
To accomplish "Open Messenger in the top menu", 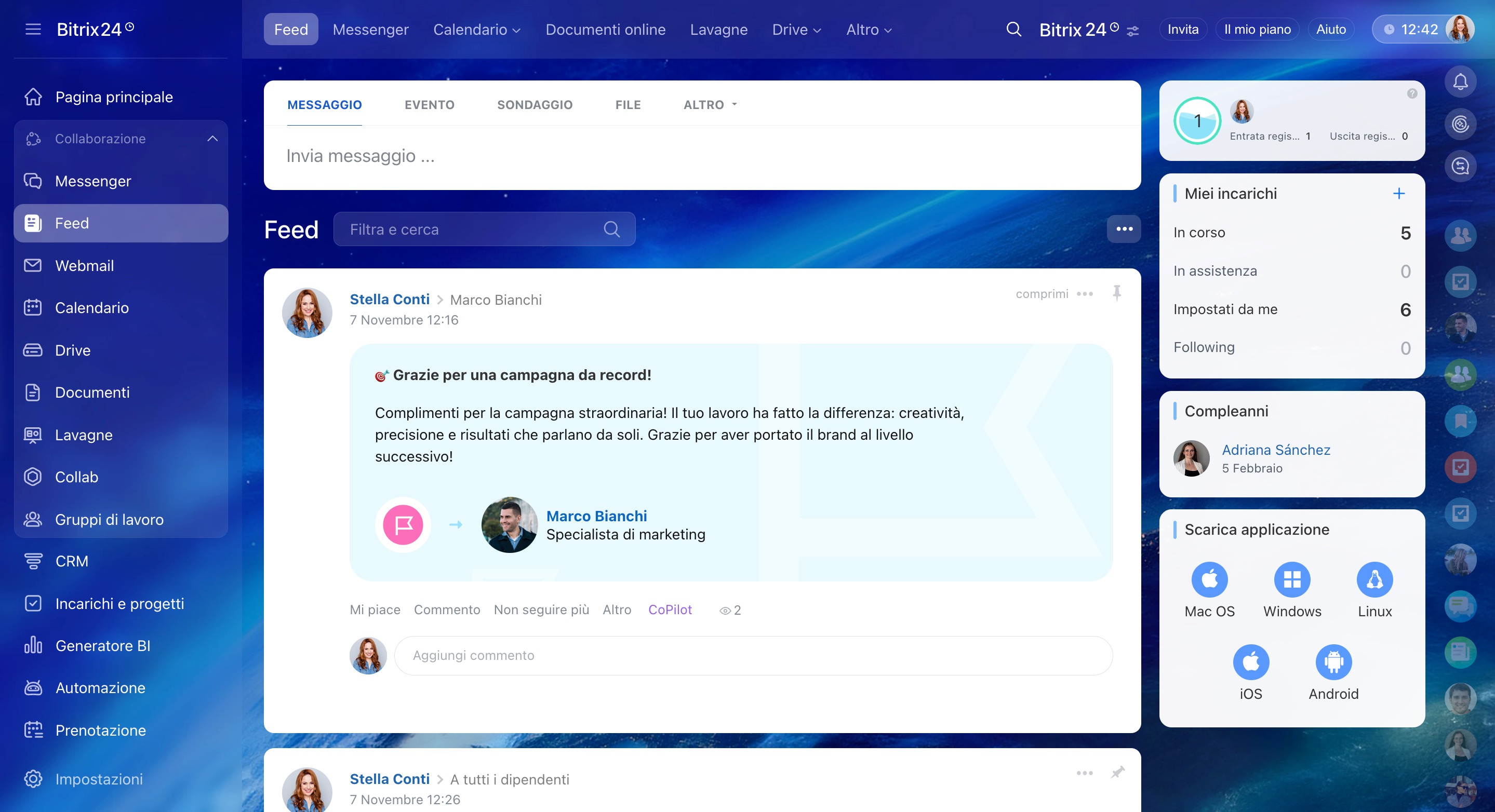I will pyautogui.click(x=370, y=30).
